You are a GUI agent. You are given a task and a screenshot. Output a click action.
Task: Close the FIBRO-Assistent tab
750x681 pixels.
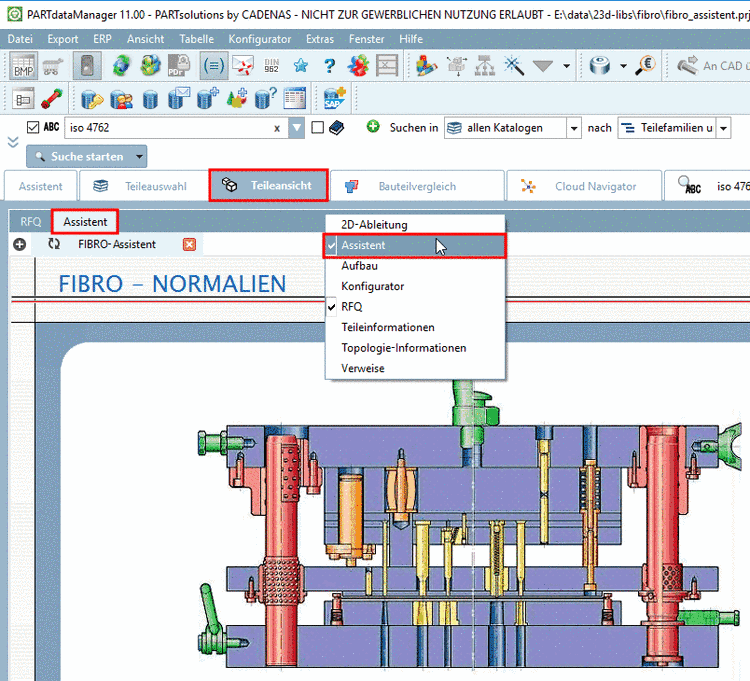[x=189, y=244]
